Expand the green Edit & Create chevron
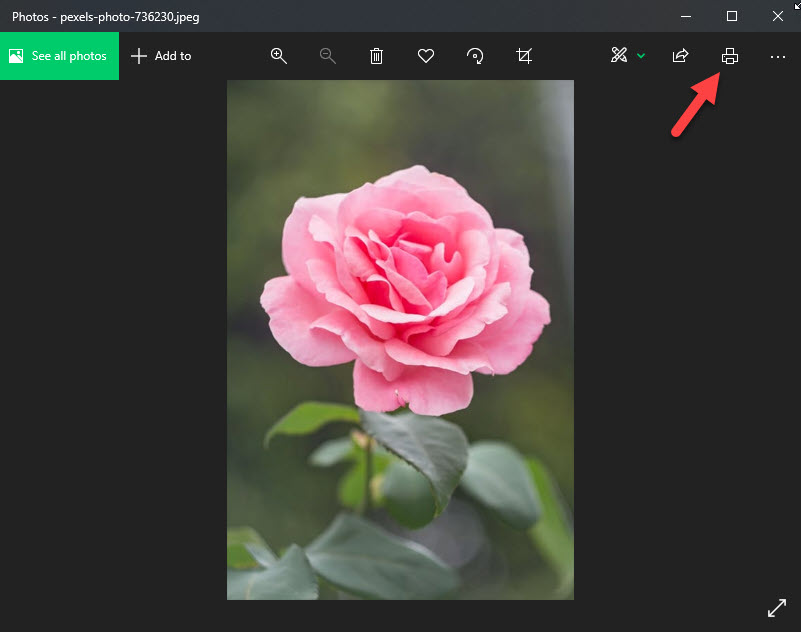This screenshot has width=801, height=632. tap(641, 56)
